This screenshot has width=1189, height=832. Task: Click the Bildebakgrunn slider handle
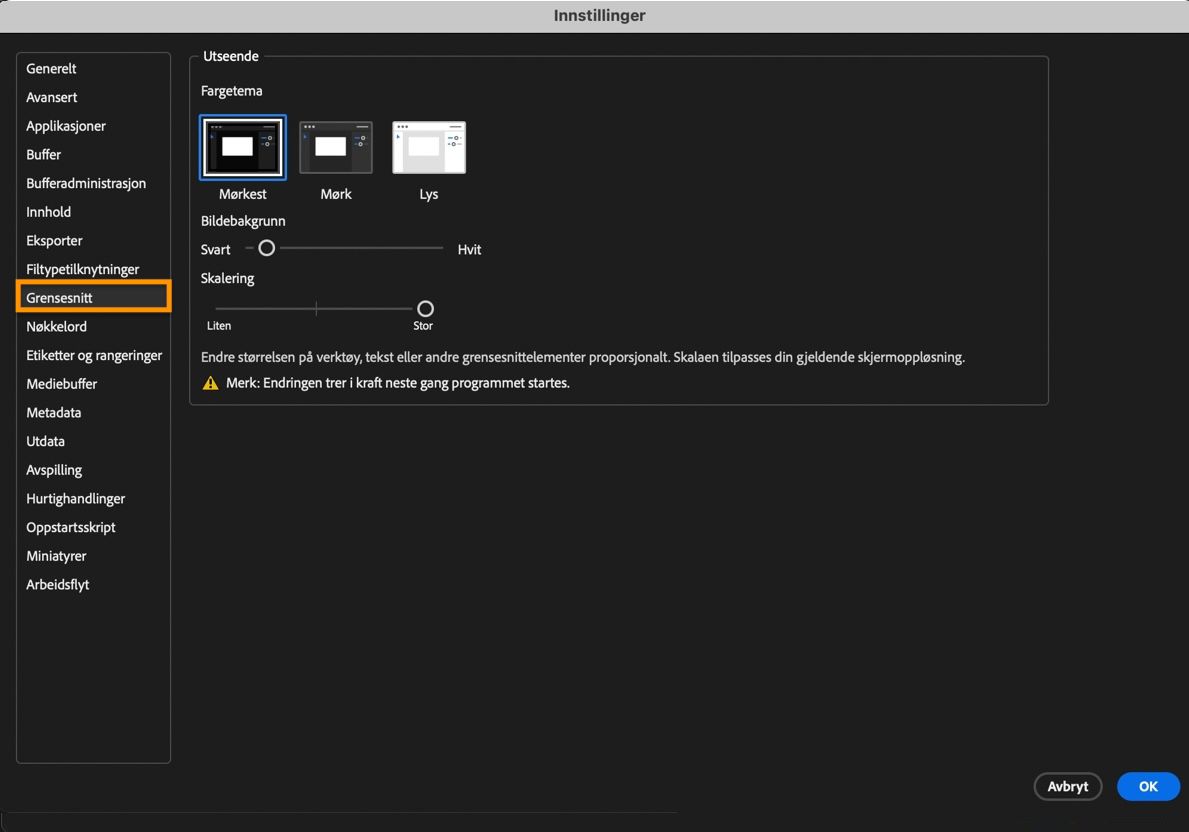click(266, 248)
